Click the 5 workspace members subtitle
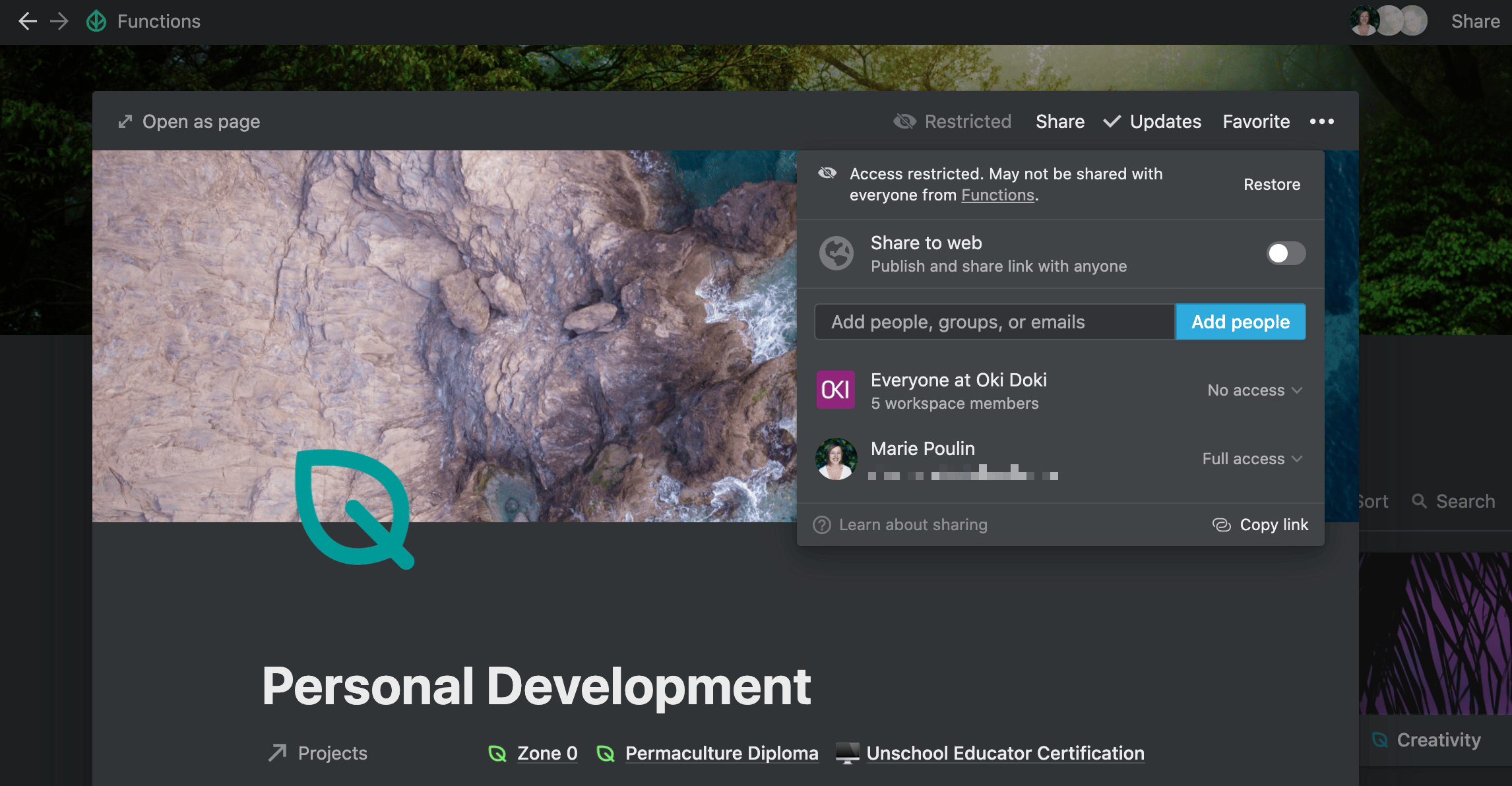The width and height of the screenshot is (1512, 786). [955, 404]
